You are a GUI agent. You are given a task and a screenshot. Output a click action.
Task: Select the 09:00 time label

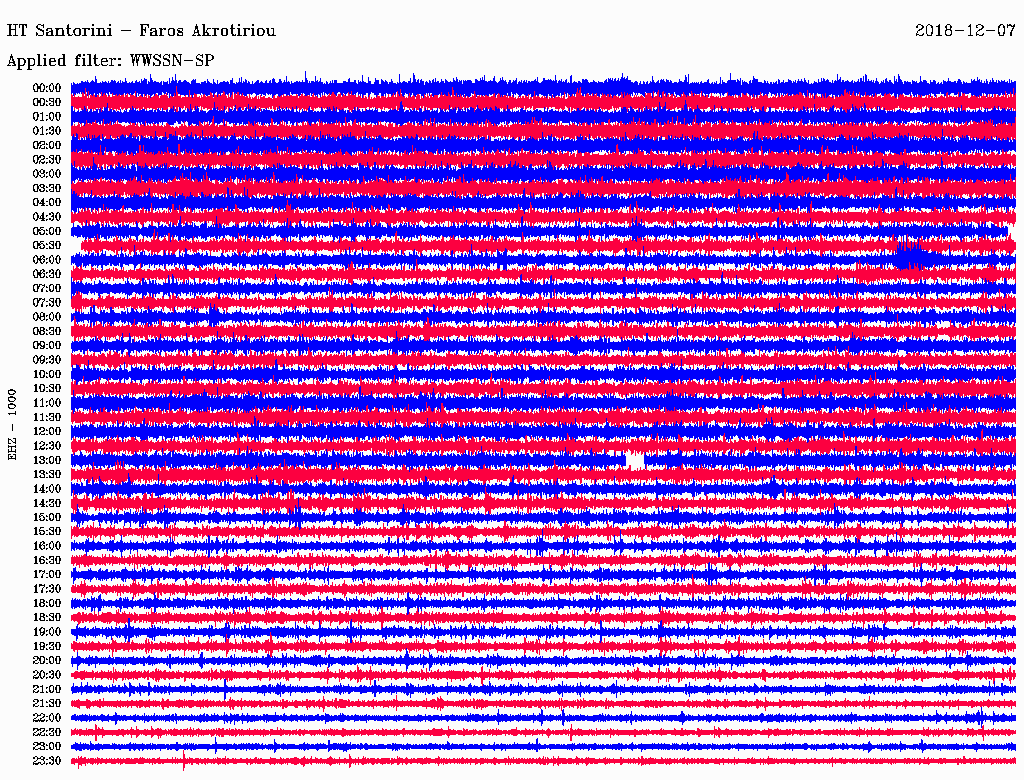click(x=47, y=346)
